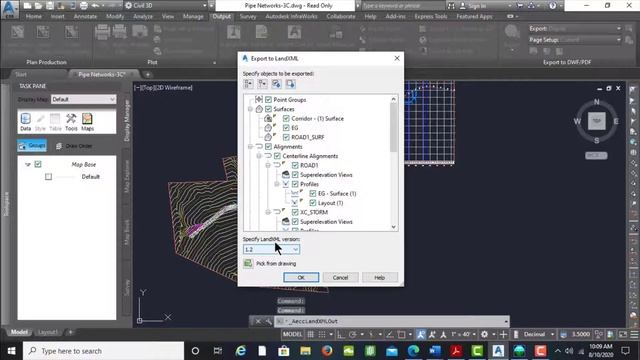This screenshot has height=360, width=640.
Task: Collapse the Map Base tree node
Action: pyautogui.click(x=28, y=164)
